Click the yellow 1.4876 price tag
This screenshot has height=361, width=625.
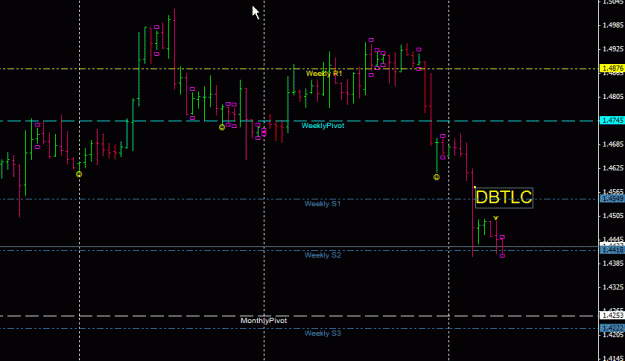[x=612, y=69]
